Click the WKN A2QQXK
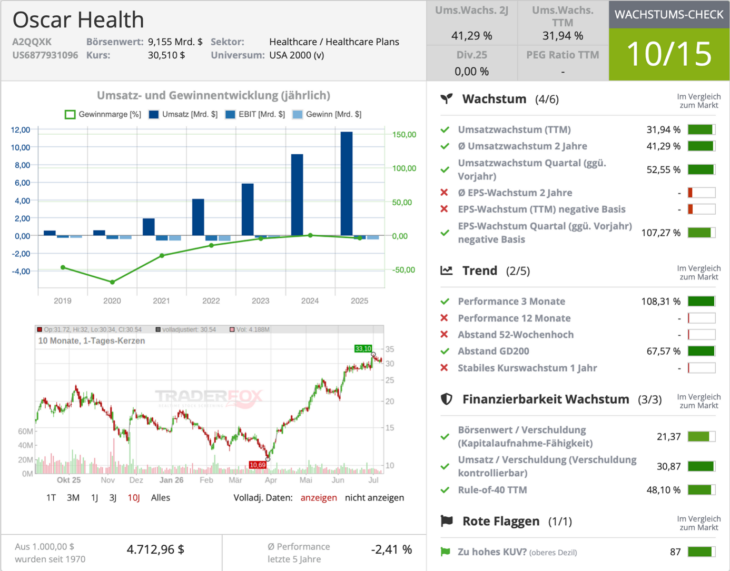Viewport: 730px width, 571px height. (x=32, y=41)
